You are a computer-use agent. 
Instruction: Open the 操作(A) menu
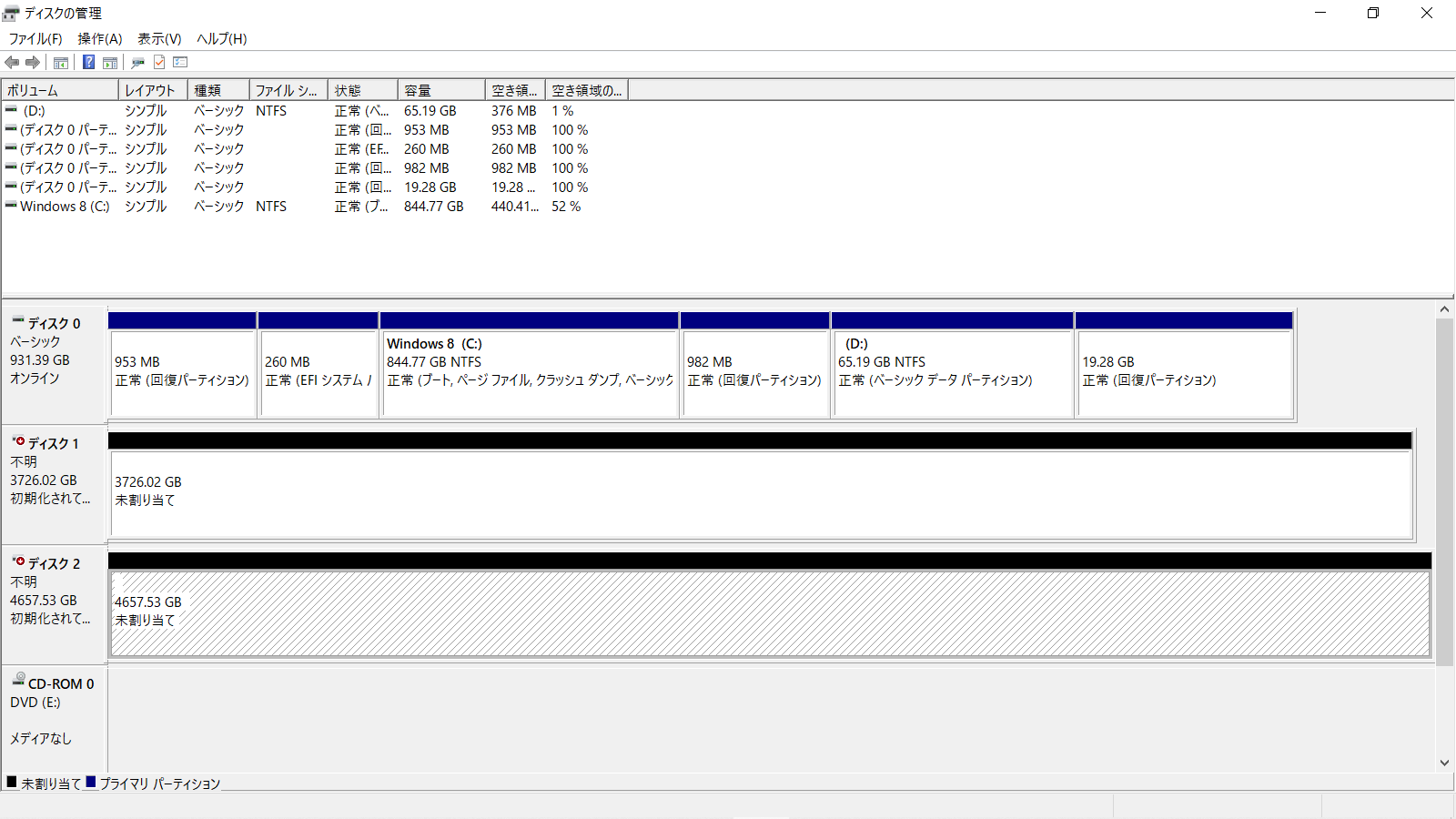pyautogui.click(x=100, y=38)
